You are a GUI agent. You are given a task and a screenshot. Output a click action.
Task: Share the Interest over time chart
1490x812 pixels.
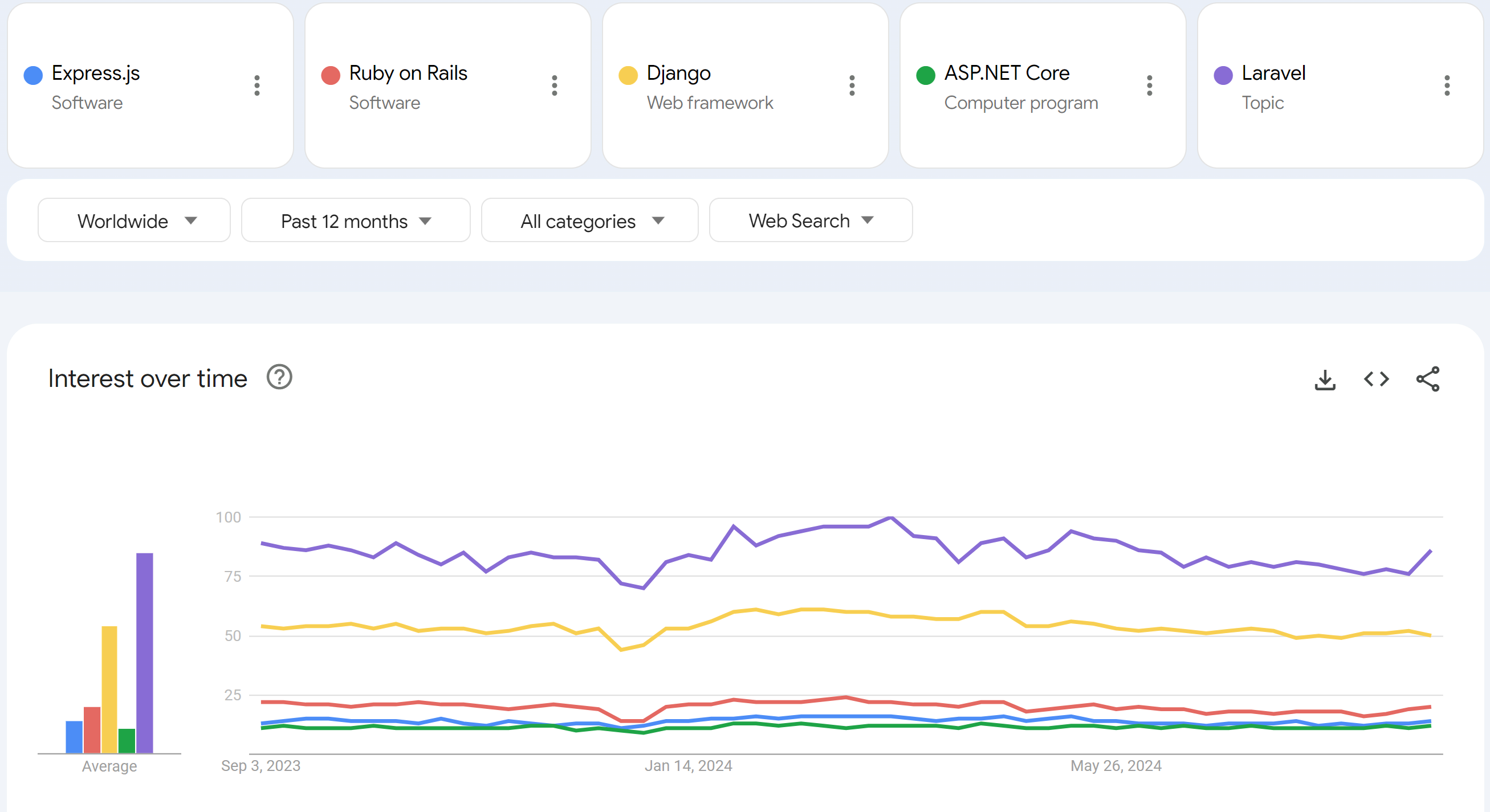(1427, 380)
